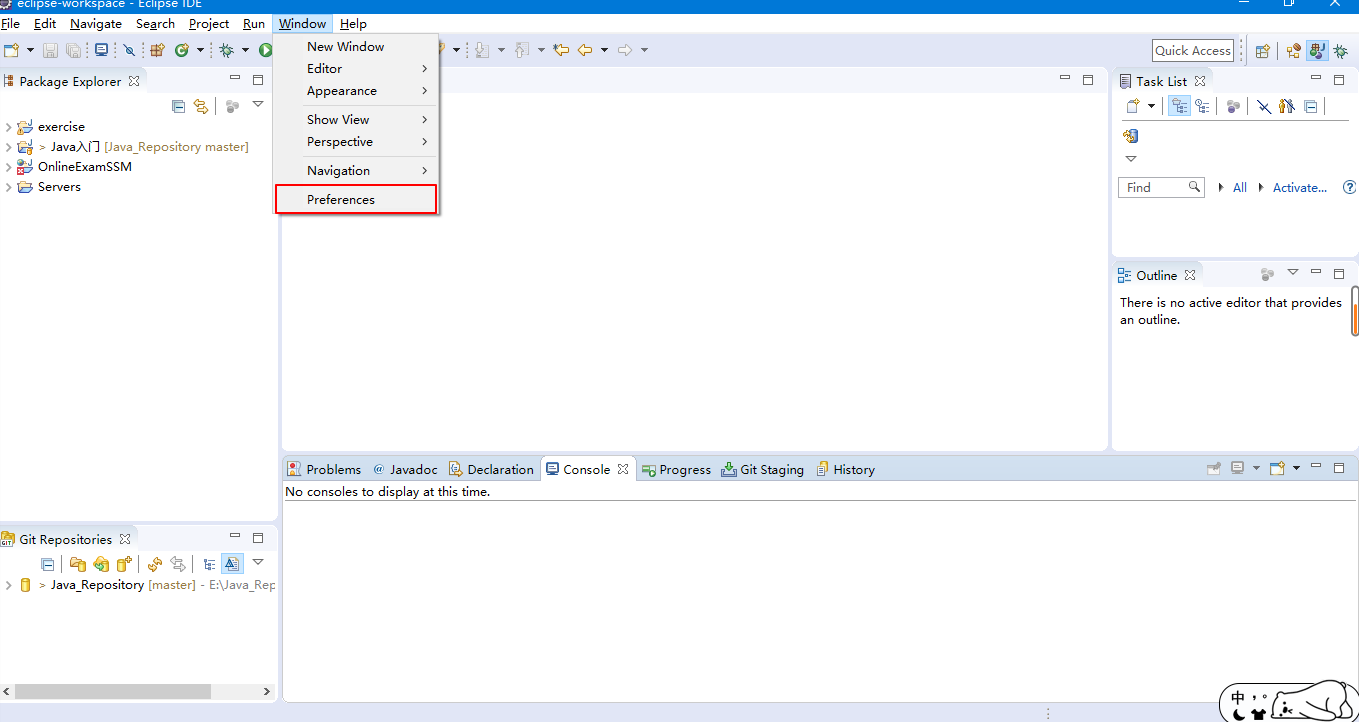This screenshot has height=722, width=1359.
Task: Click the Save toolbar icon
Action: pos(50,50)
